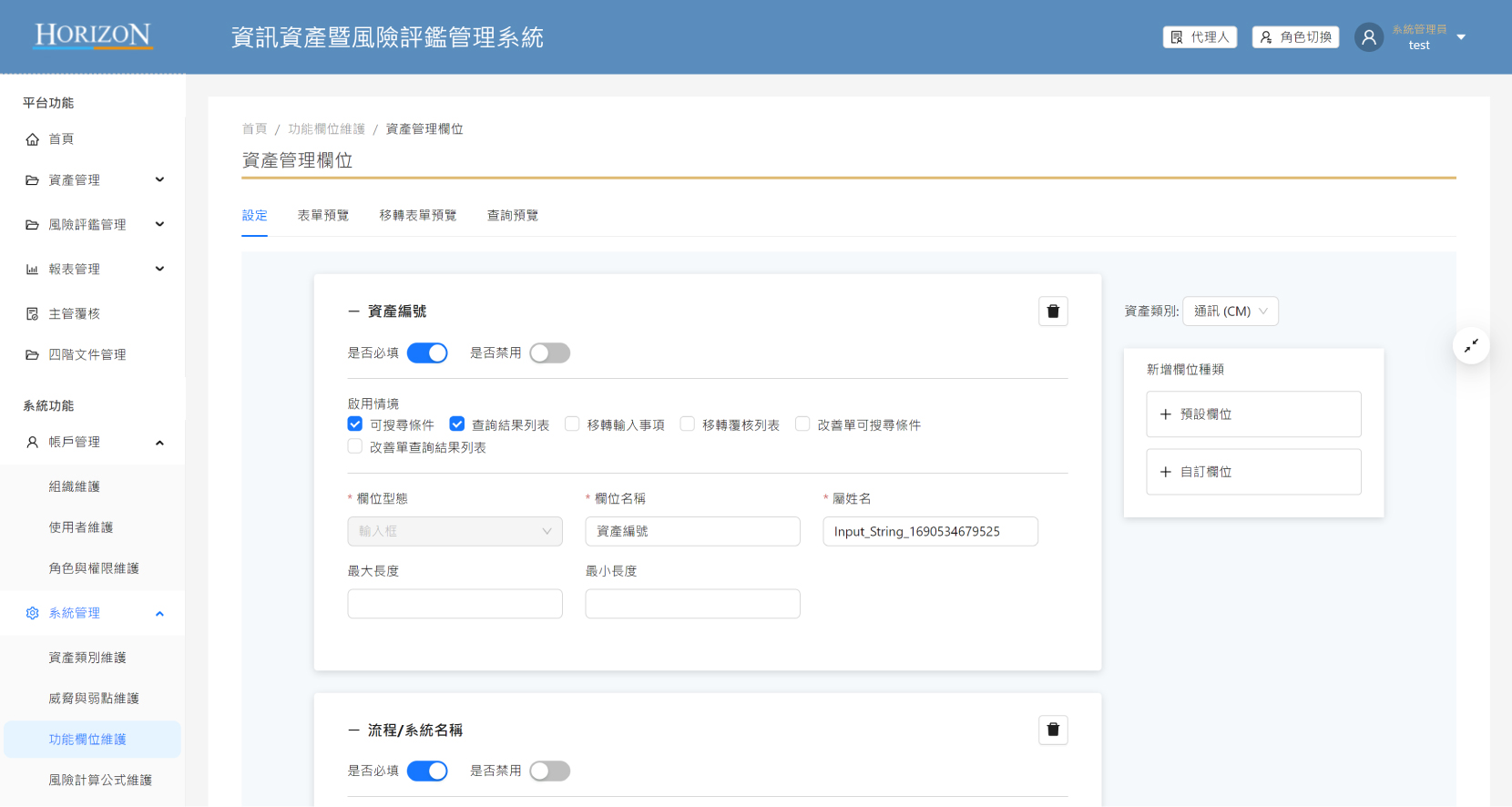Open the user avatar profile icon

click(x=1368, y=37)
